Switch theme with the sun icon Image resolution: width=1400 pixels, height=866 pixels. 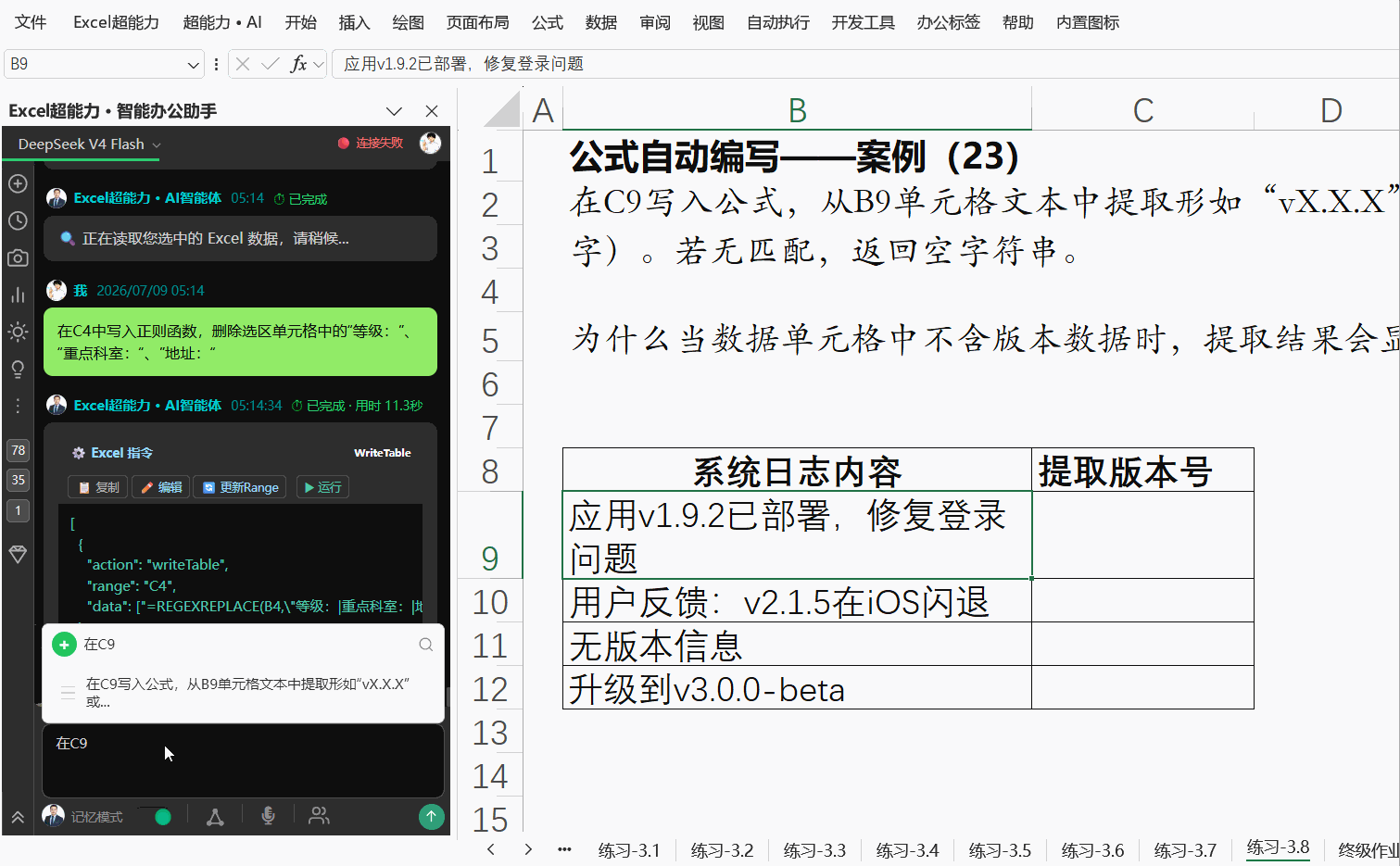point(18,332)
